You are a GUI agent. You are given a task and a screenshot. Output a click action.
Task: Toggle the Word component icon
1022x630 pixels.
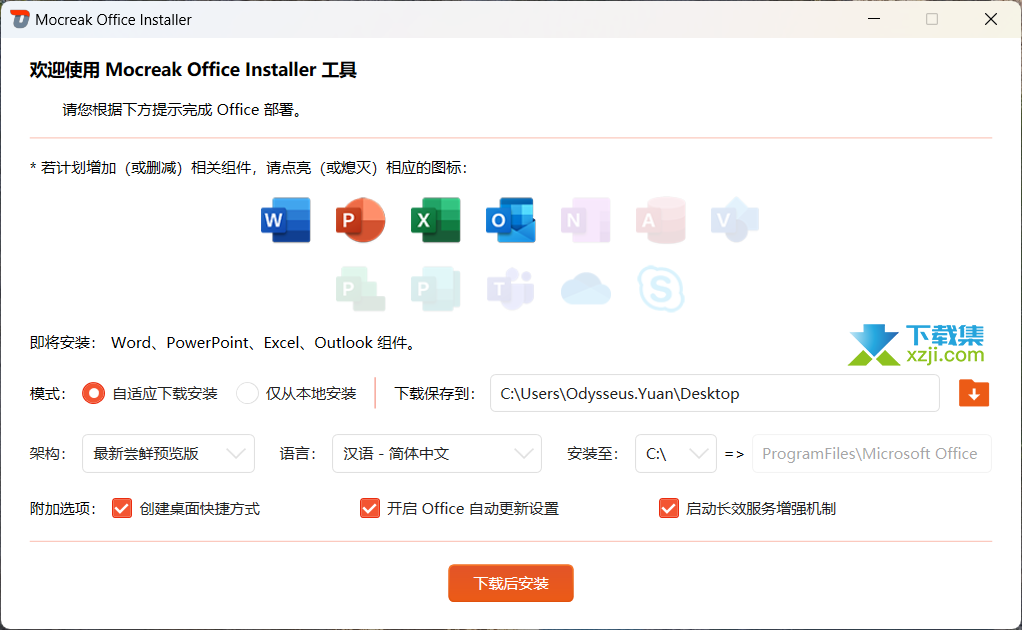pyautogui.click(x=285, y=220)
